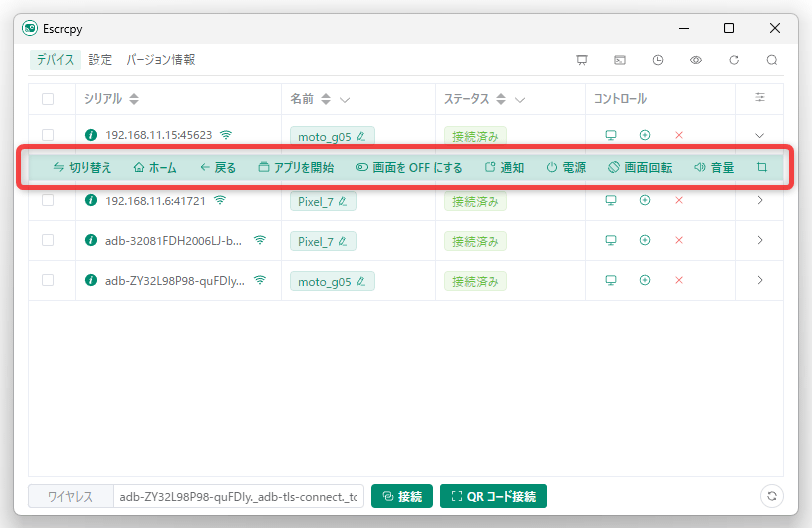
Task: Expand the 192.168.11.6:41721 row details
Action: click(x=759, y=200)
